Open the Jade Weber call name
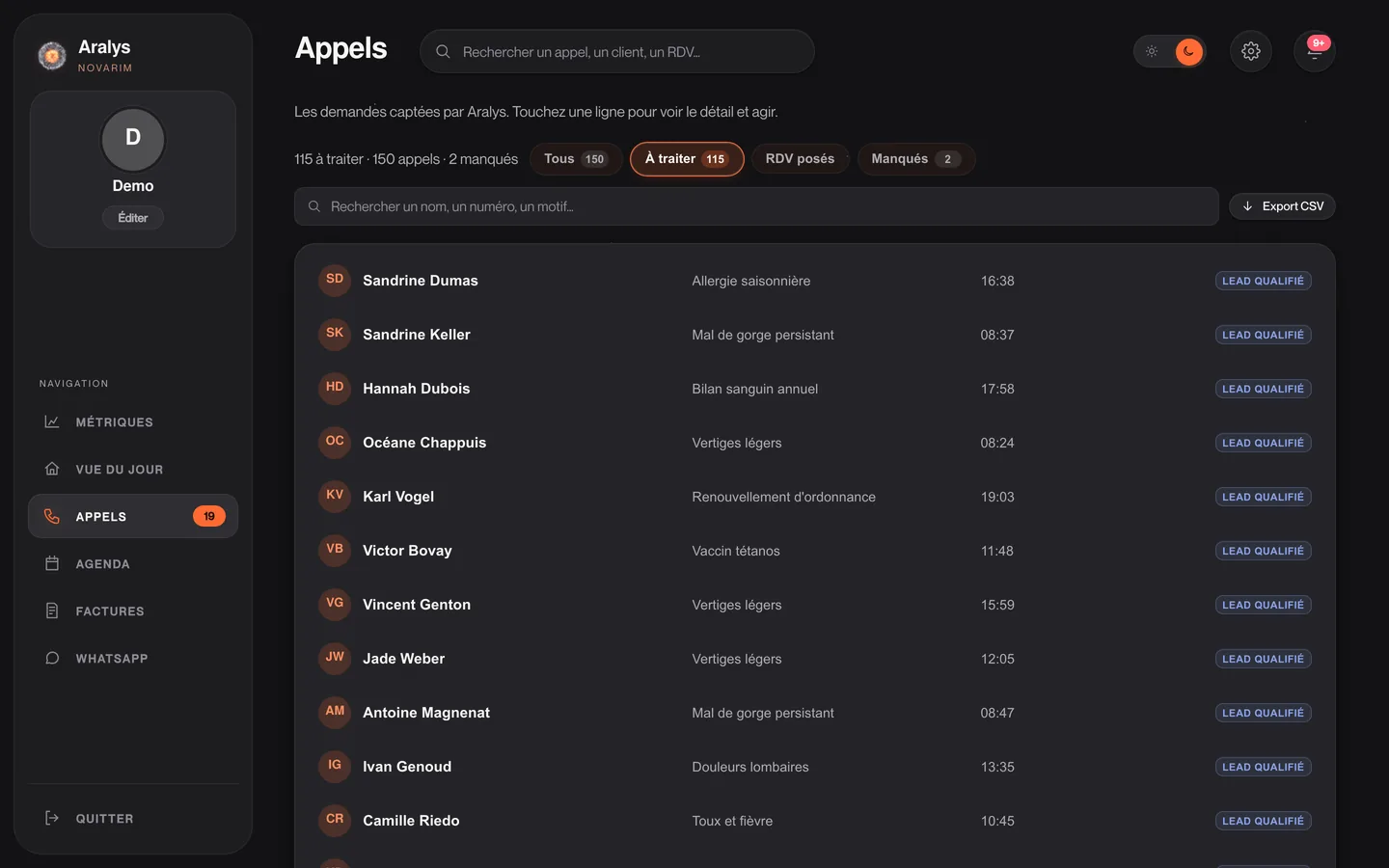 pyautogui.click(x=404, y=659)
